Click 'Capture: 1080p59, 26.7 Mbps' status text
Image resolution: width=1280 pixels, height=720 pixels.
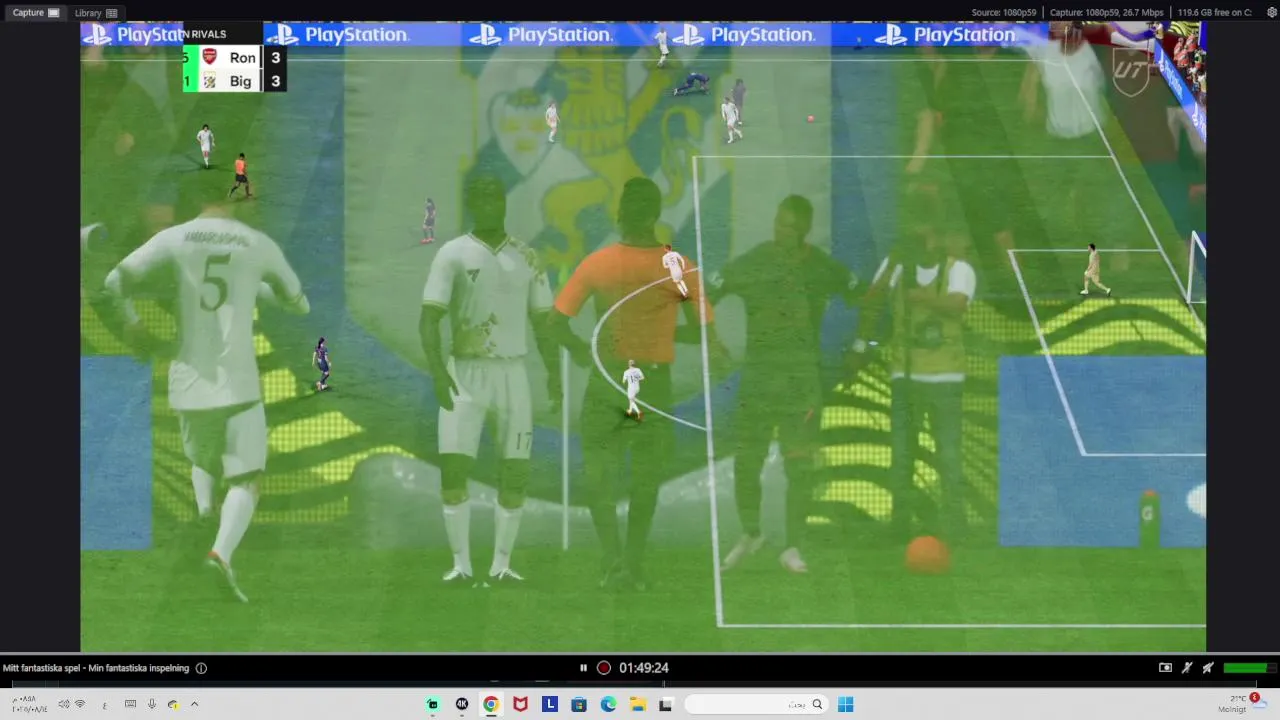pyautogui.click(x=1106, y=12)
